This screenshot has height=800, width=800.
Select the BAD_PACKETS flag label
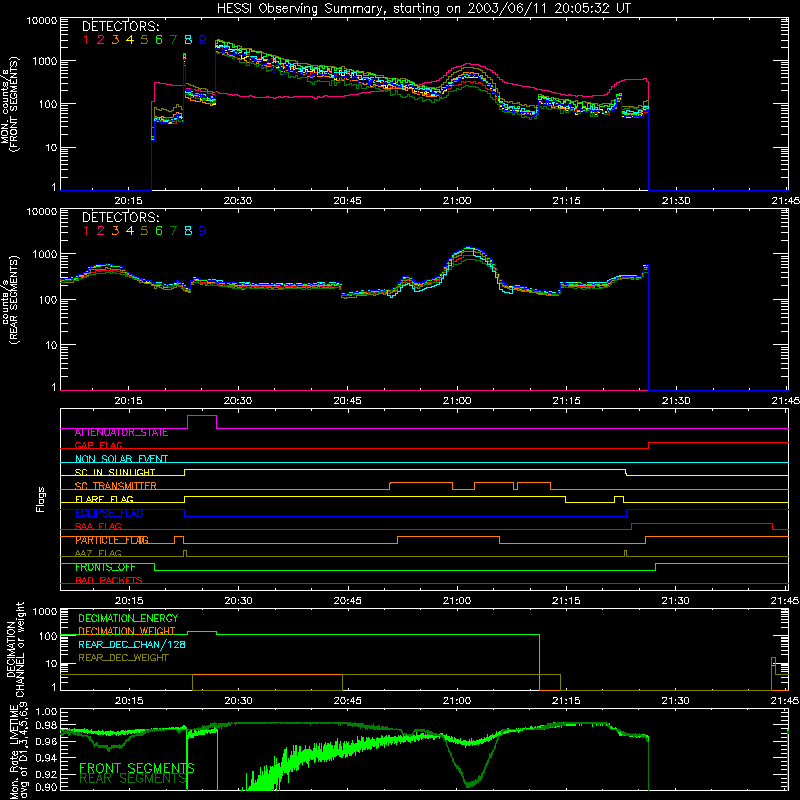coord(109,580)
